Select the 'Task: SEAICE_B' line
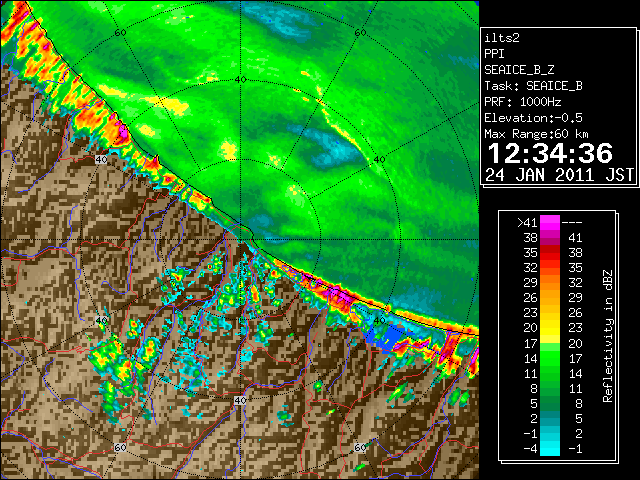 pyautogui.click(x=533, y=86)
